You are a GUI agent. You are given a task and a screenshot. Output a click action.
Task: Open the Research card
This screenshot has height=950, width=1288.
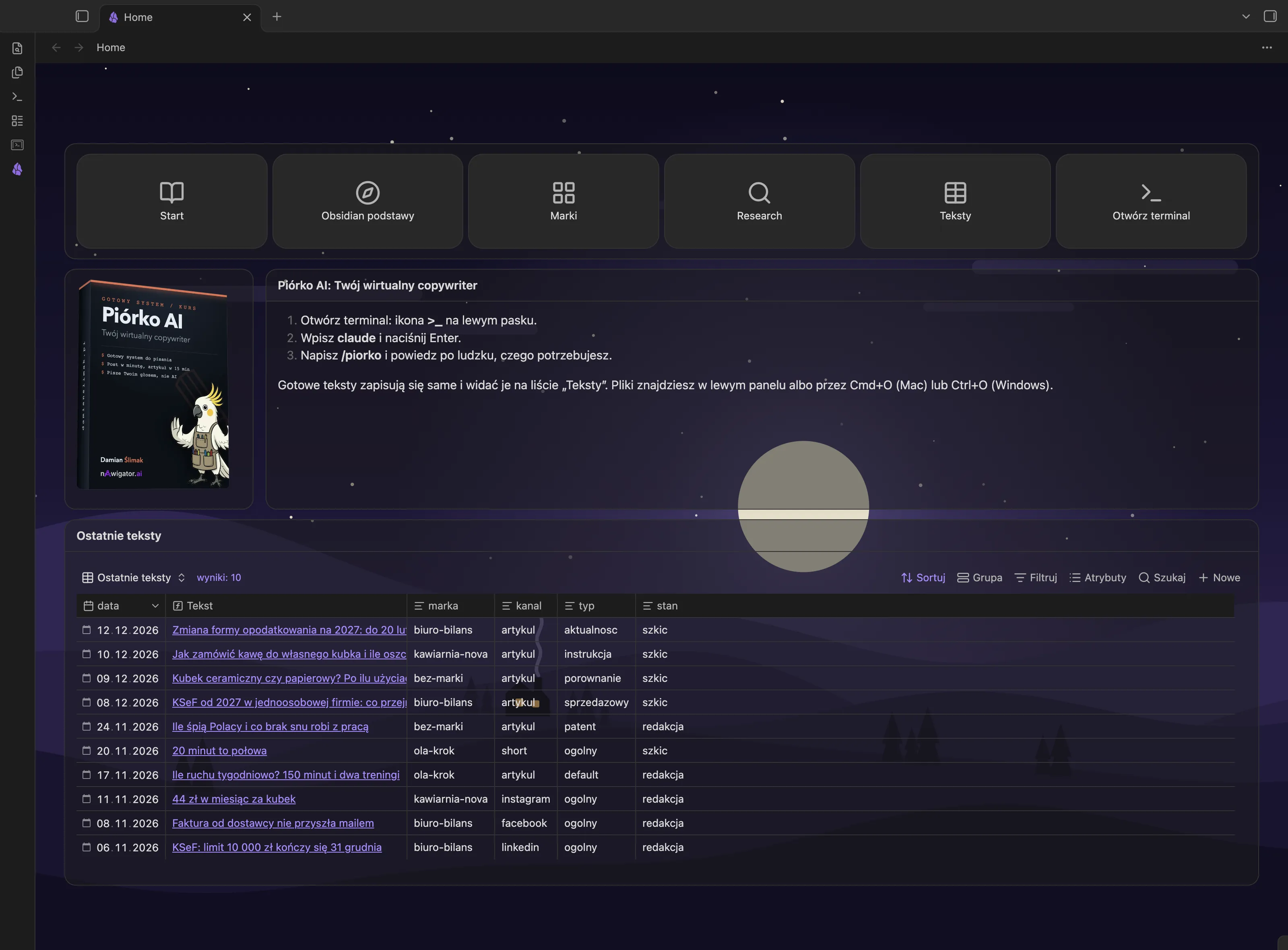pos(760,201)
